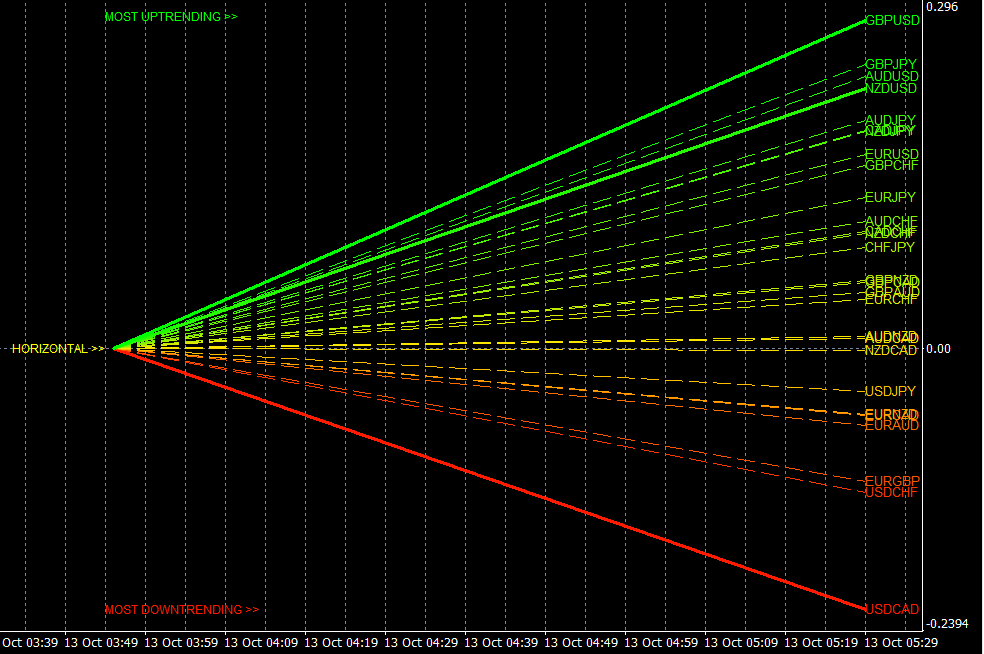Select the EURUSD trend line label

pyautogui.click(x=891, y=154)
